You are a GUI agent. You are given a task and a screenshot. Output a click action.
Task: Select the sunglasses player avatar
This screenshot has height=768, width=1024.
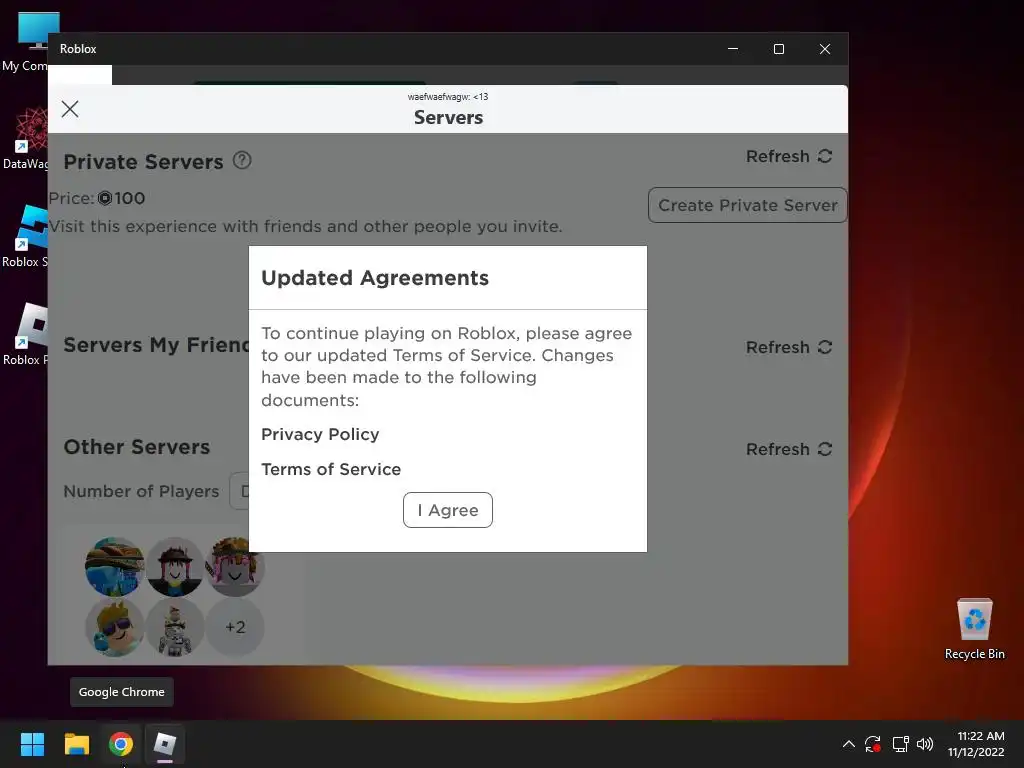point(114,627)
